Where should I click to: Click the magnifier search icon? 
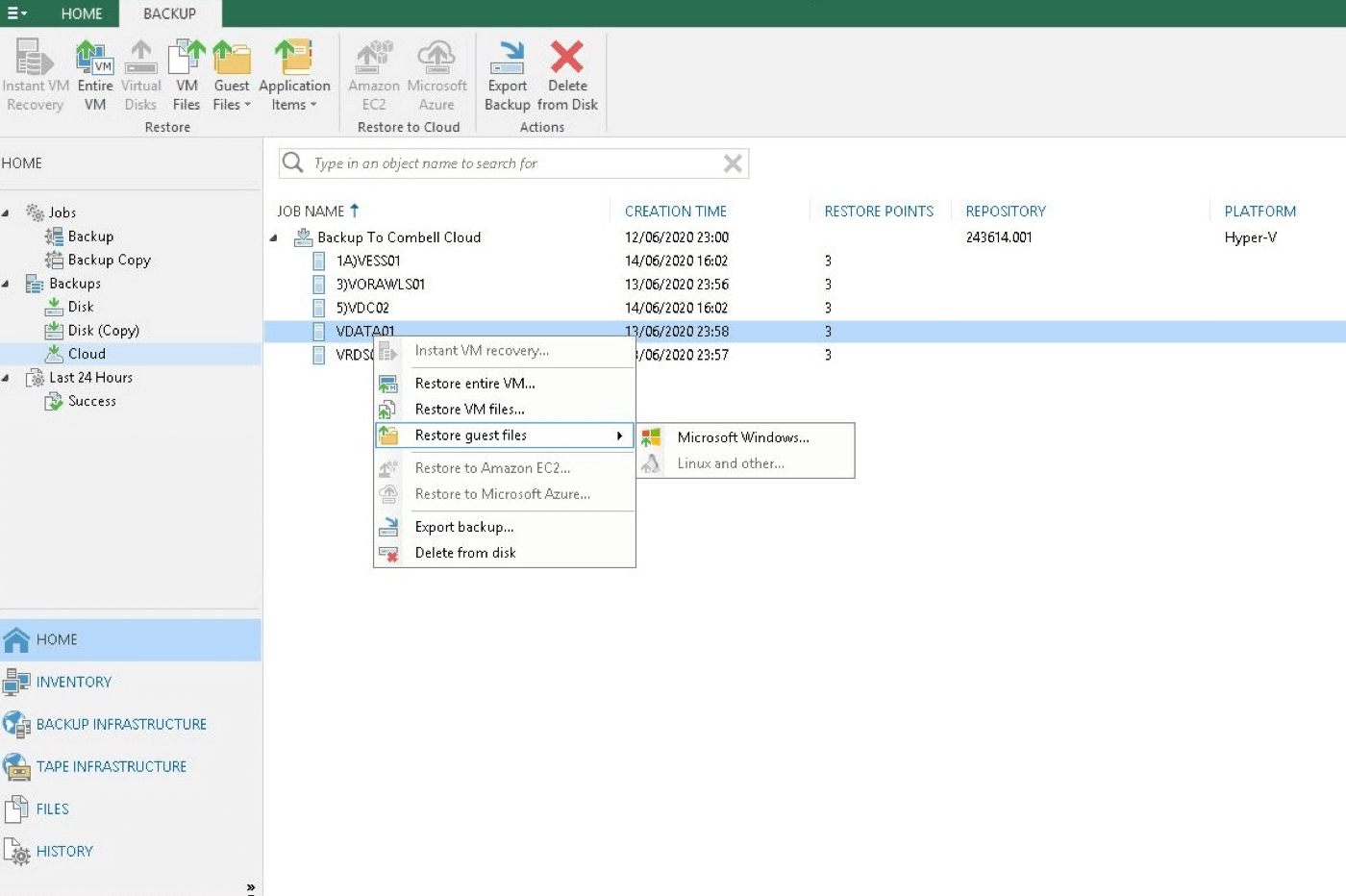(x=293, y=162)
